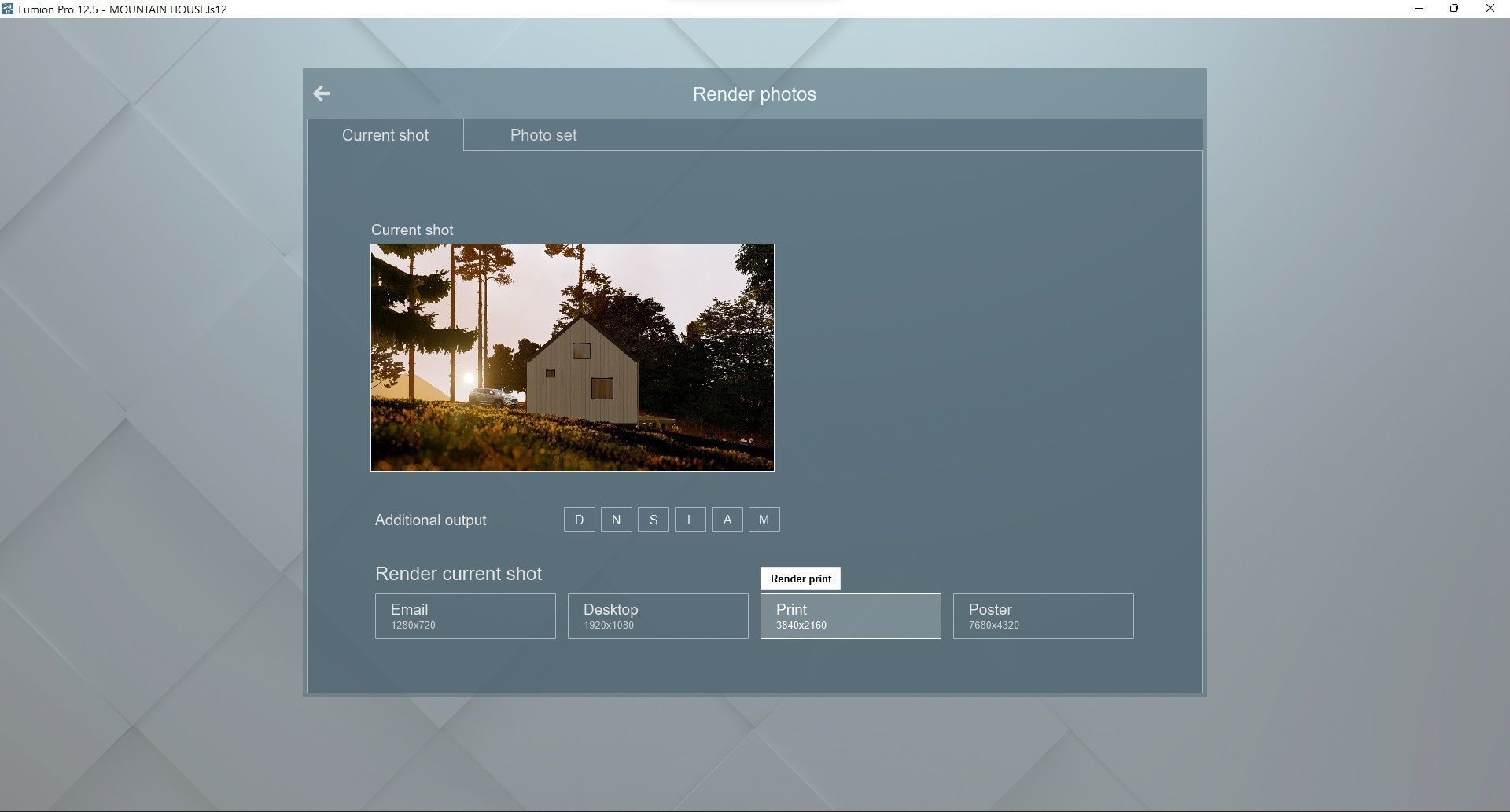Click the current shot preview thumbnail
Viewport: 1510px width, 812px height.
573,358
